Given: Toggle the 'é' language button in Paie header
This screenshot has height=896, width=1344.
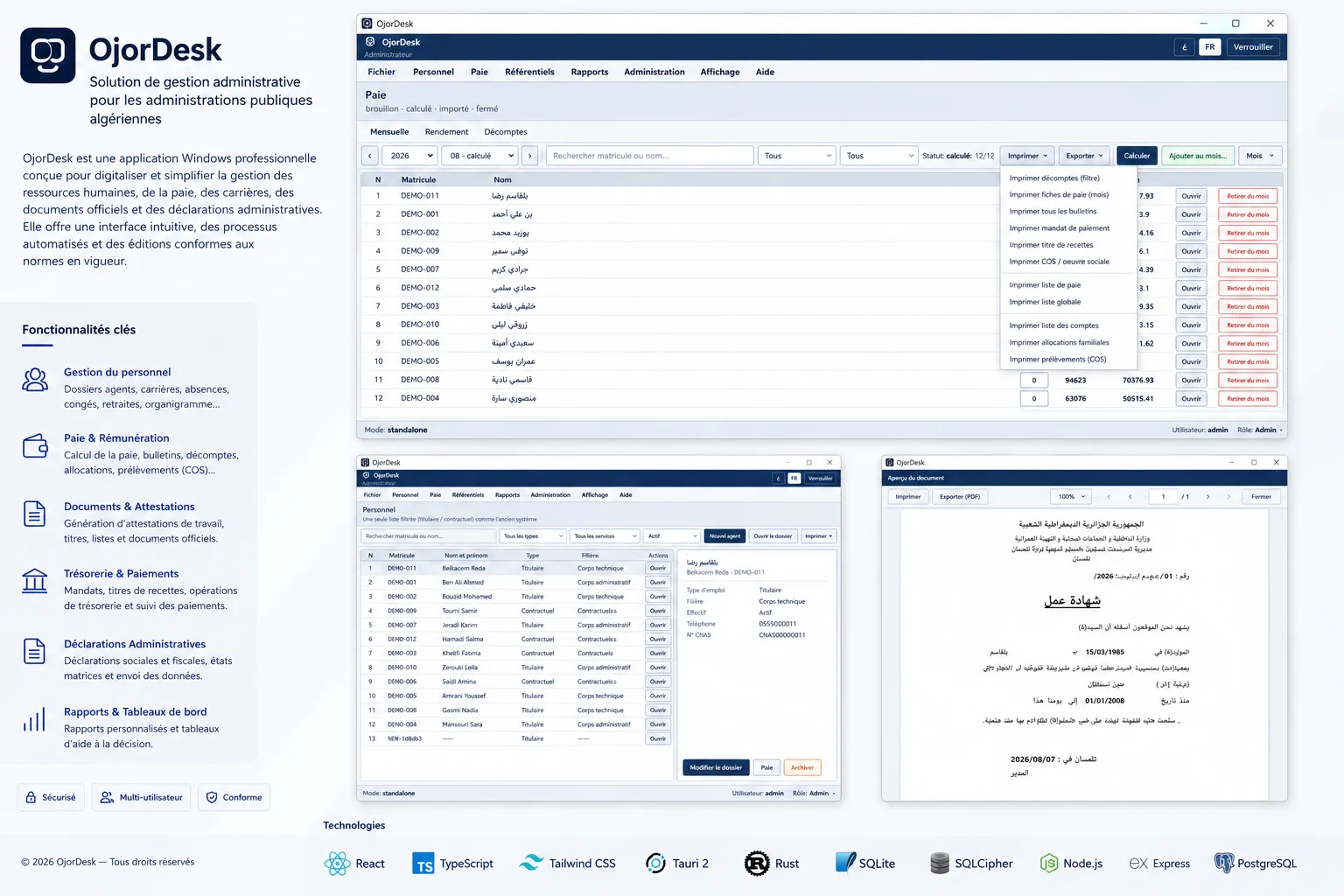Looking at the screenshot, I should click(1184, 47).
